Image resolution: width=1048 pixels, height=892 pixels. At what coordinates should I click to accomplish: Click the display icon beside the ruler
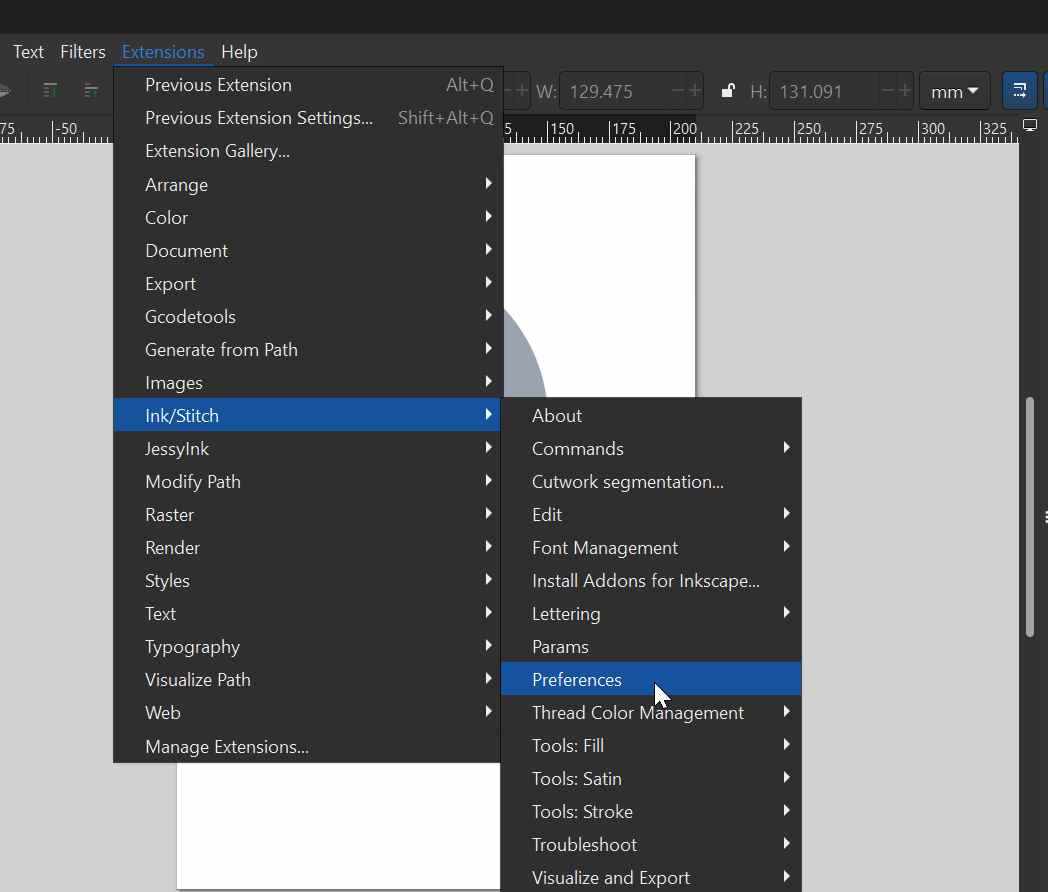[1030, 125]
